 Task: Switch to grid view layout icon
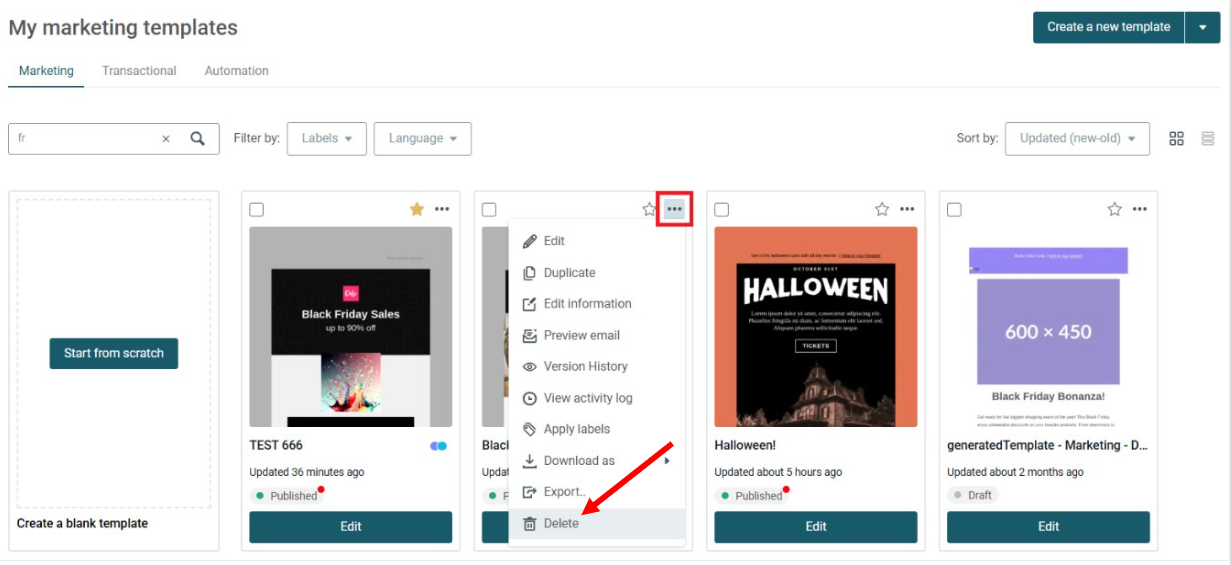tap(1177, 138)
